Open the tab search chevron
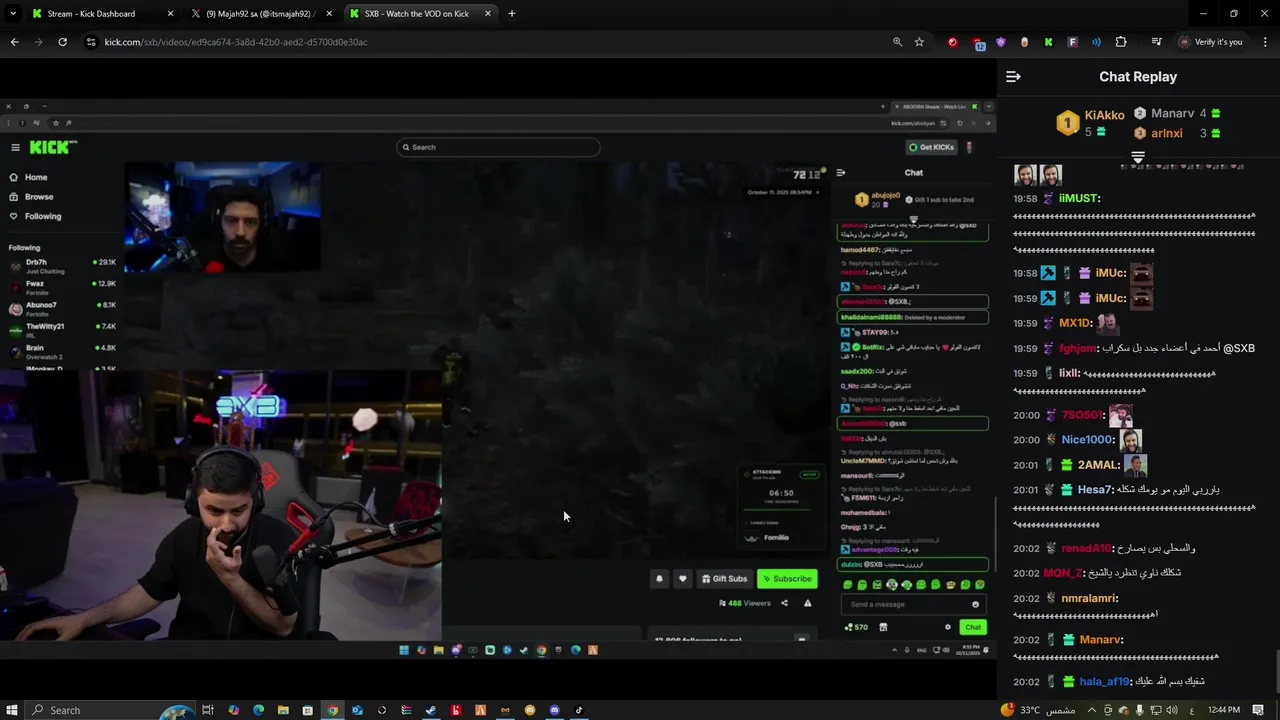1280x720 pixels. (x=13, y=14)
